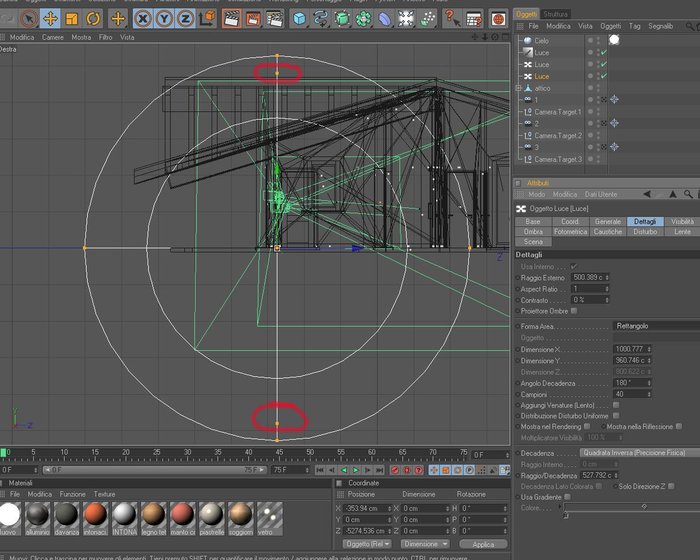Image resolution: width=700 pixels, height=560 pixels.
Task: Open the Camere viewport menu
Action: click(53, 37)
